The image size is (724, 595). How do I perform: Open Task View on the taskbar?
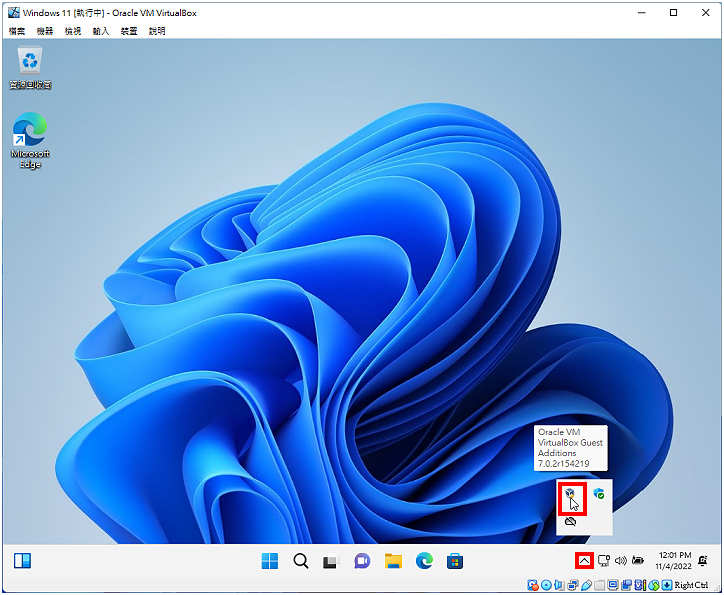tap(331, 561)
